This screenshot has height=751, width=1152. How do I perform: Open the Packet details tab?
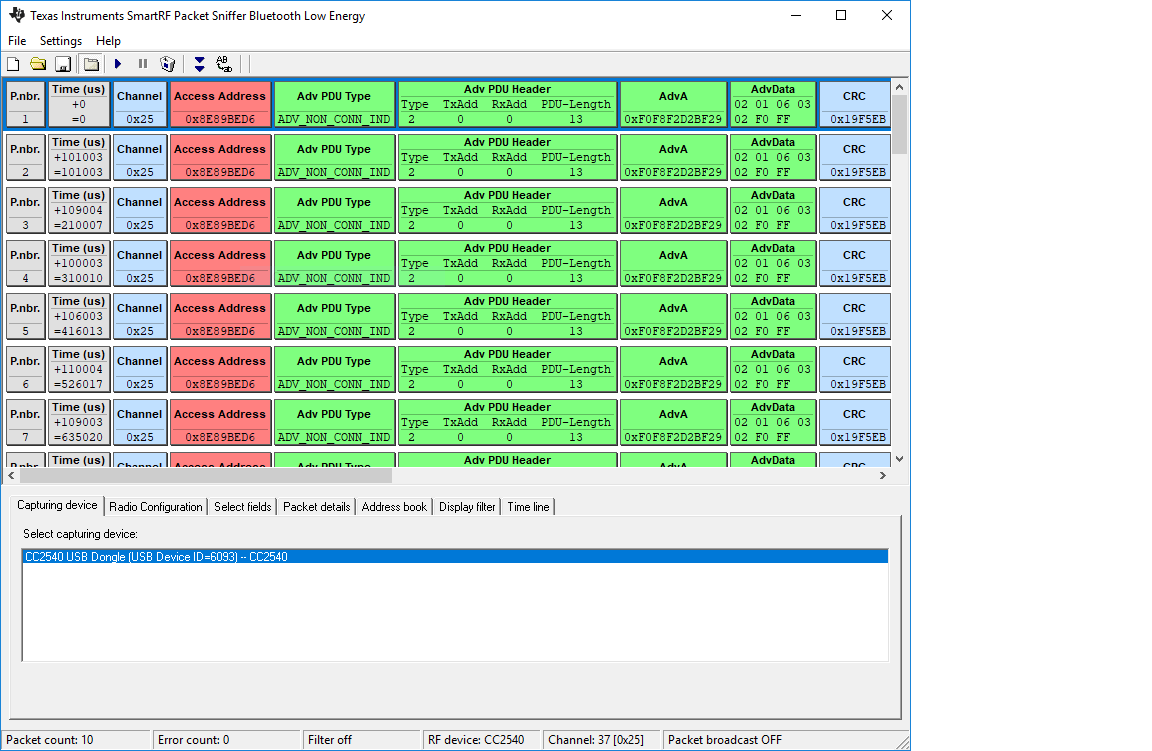[317, 506]
